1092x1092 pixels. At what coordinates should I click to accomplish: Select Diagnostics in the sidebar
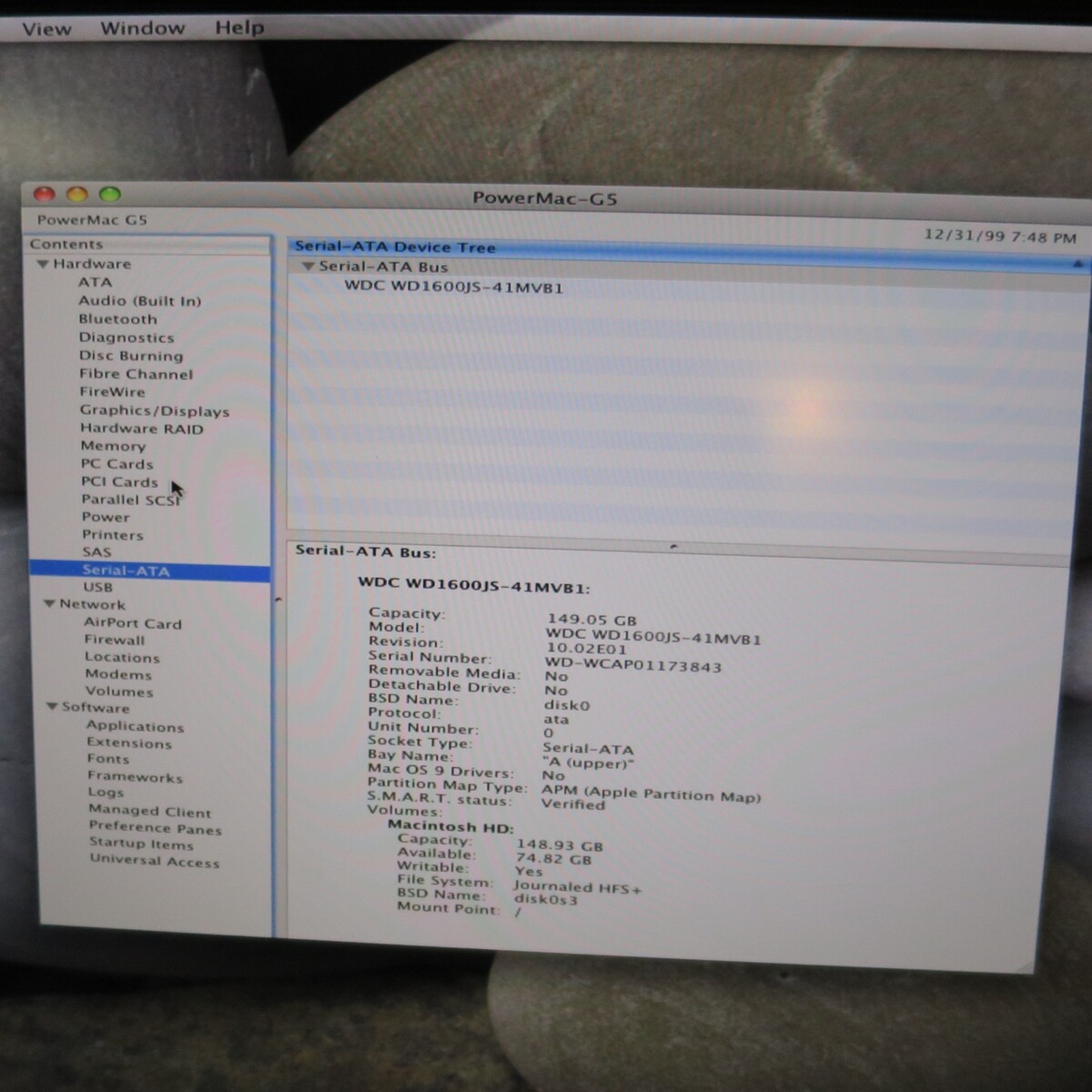pyautogui.click(x=126, y=338)
